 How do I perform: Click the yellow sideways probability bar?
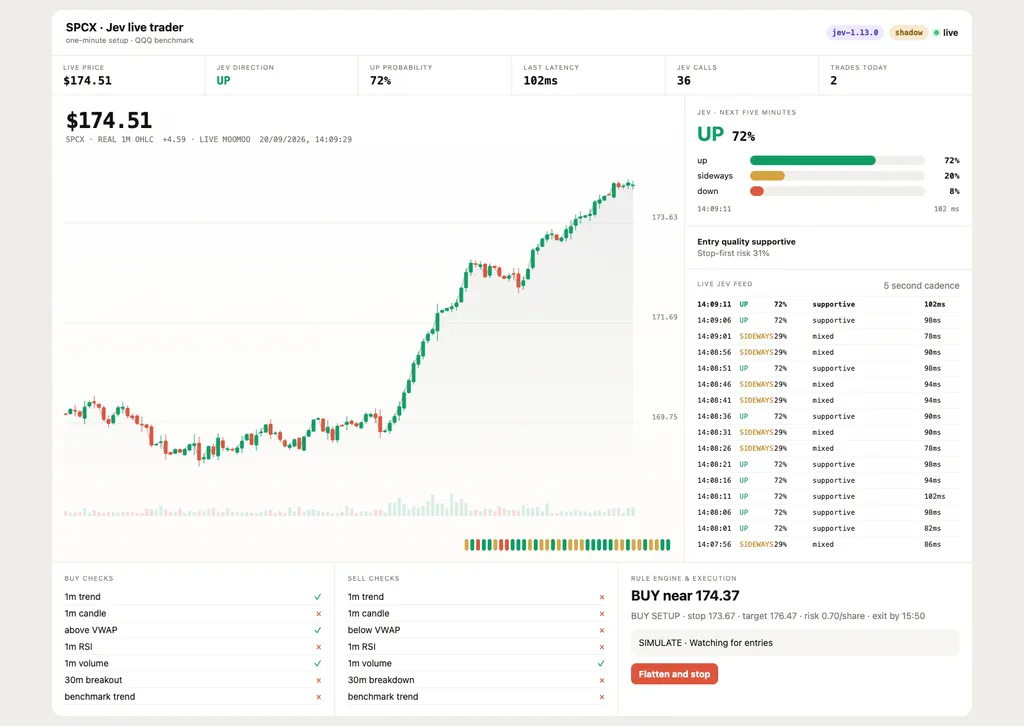(767, 176)
